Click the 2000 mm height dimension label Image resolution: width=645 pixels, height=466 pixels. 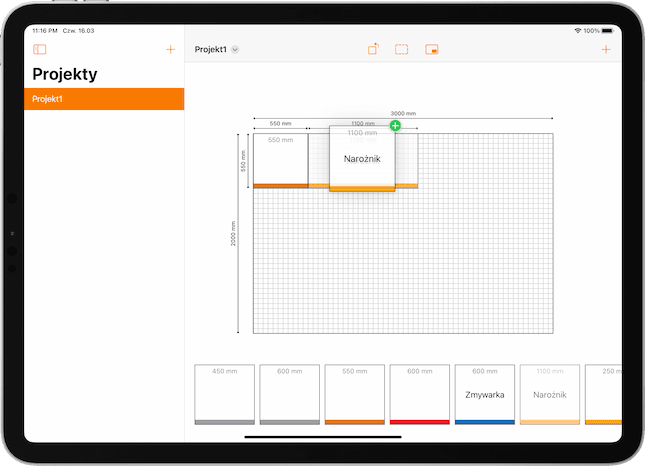coord(233,234)
